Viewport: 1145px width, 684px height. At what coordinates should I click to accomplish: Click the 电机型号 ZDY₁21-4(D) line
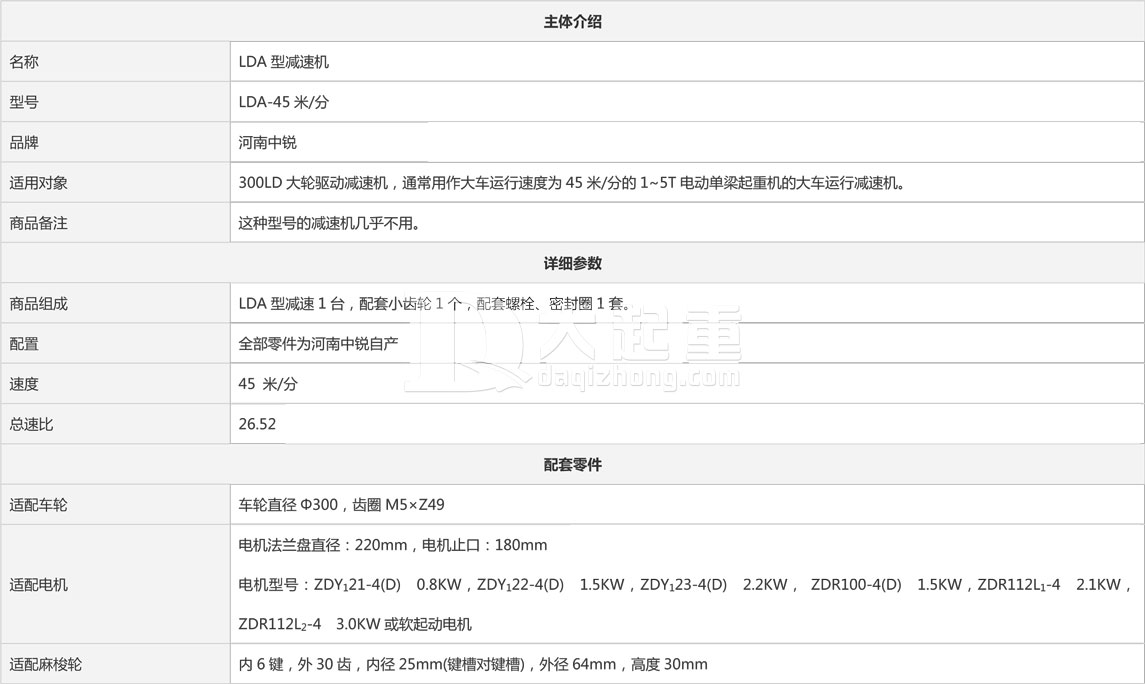(685, 585)
